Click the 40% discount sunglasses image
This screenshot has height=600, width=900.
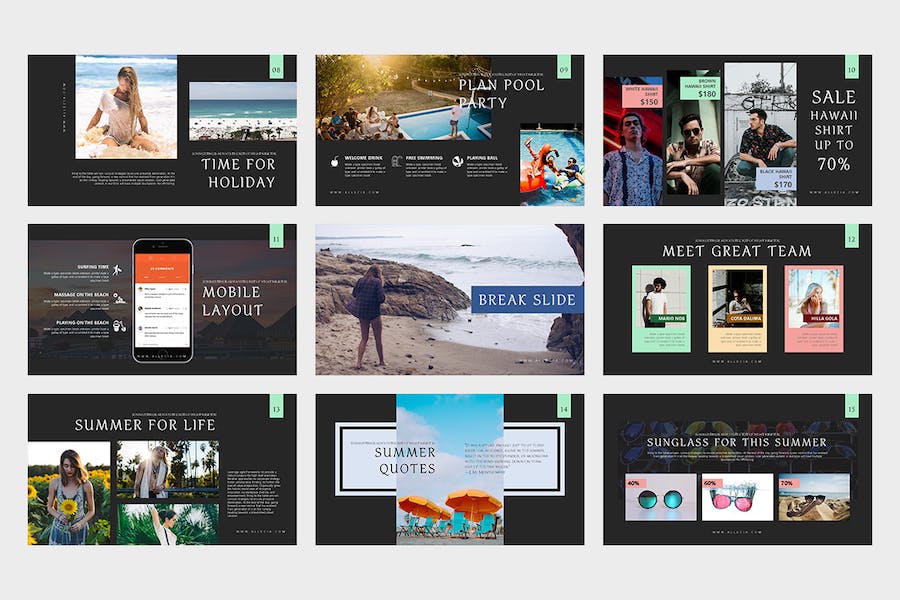tap(661, 497)
